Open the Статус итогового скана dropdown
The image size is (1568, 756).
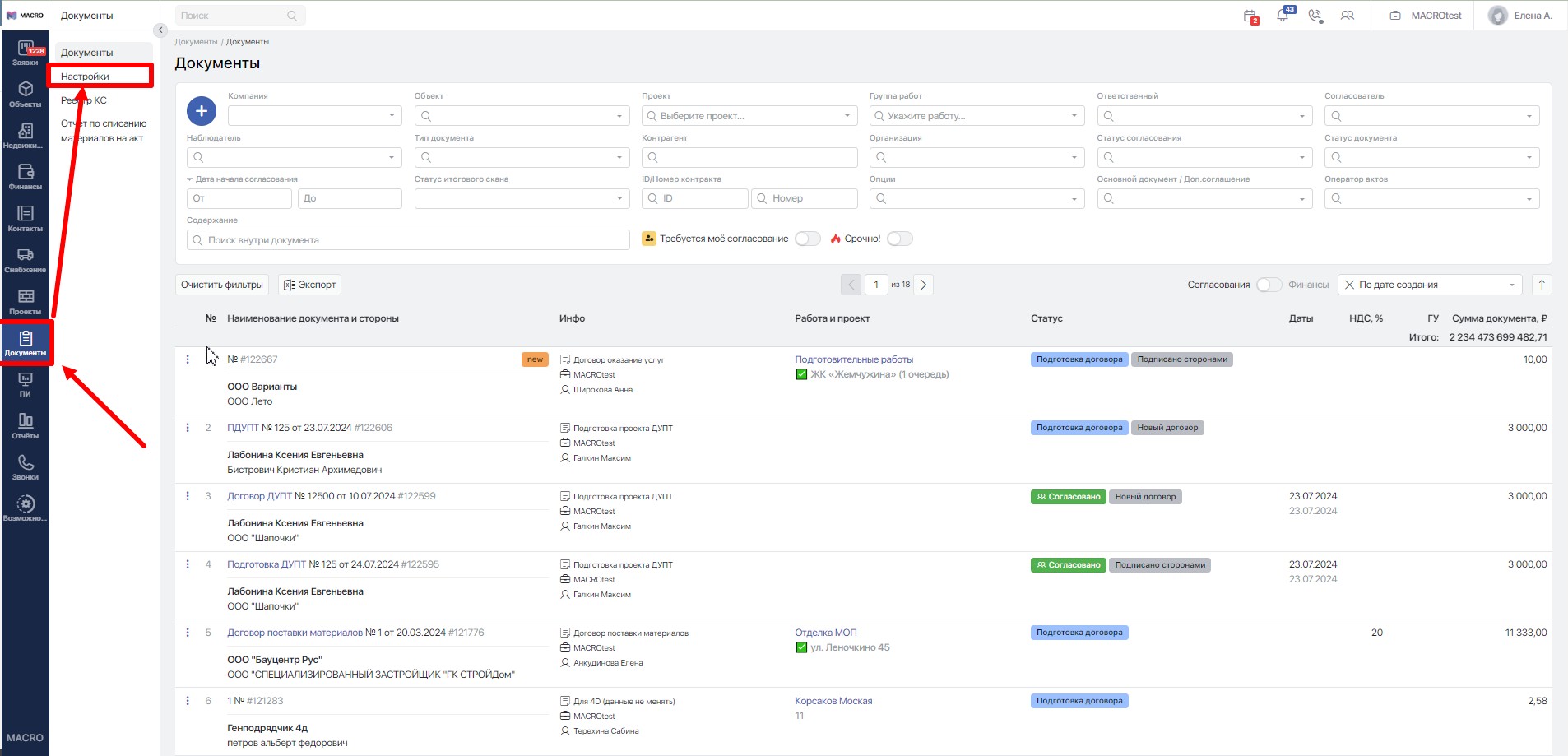coord(522,198)
